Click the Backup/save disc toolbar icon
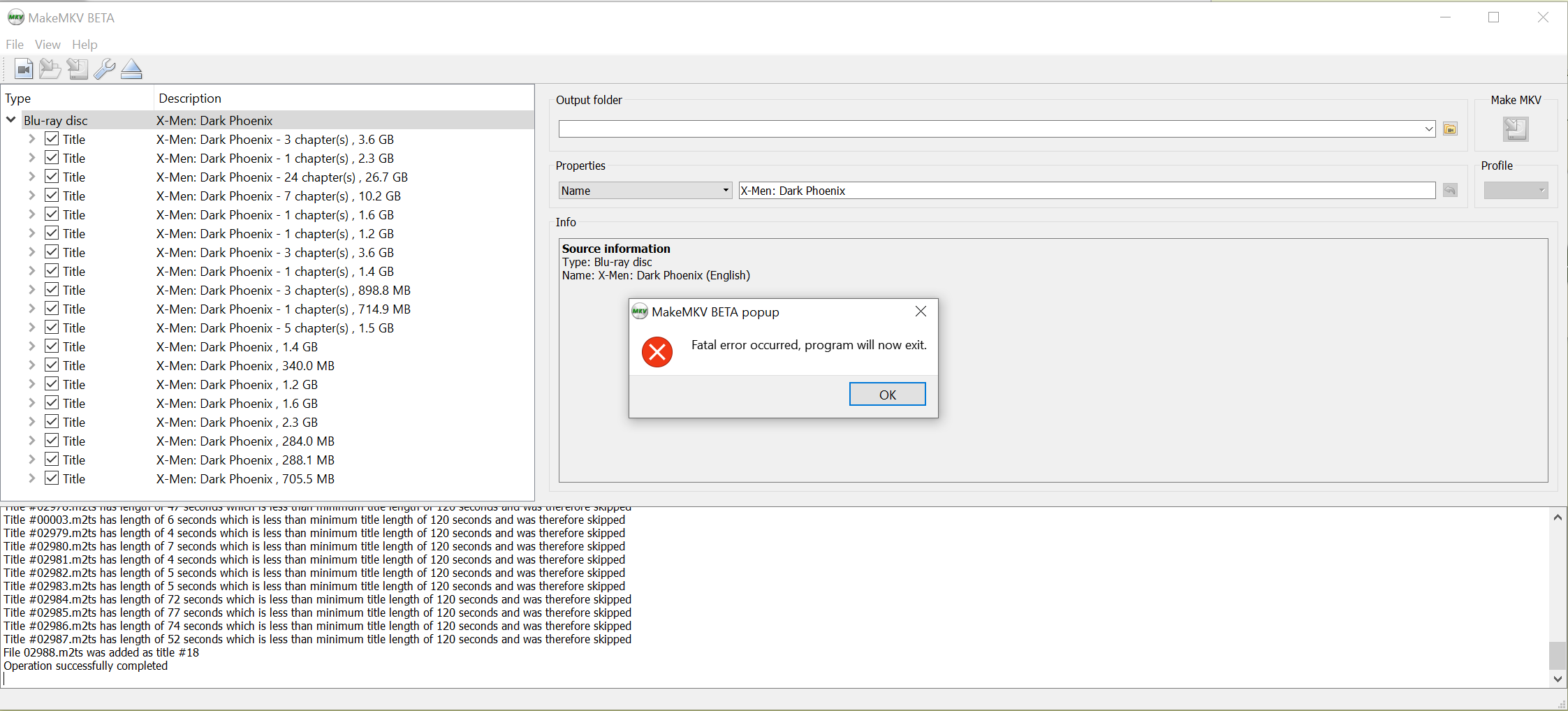The image size is (1568, 711). coord(77,69)
